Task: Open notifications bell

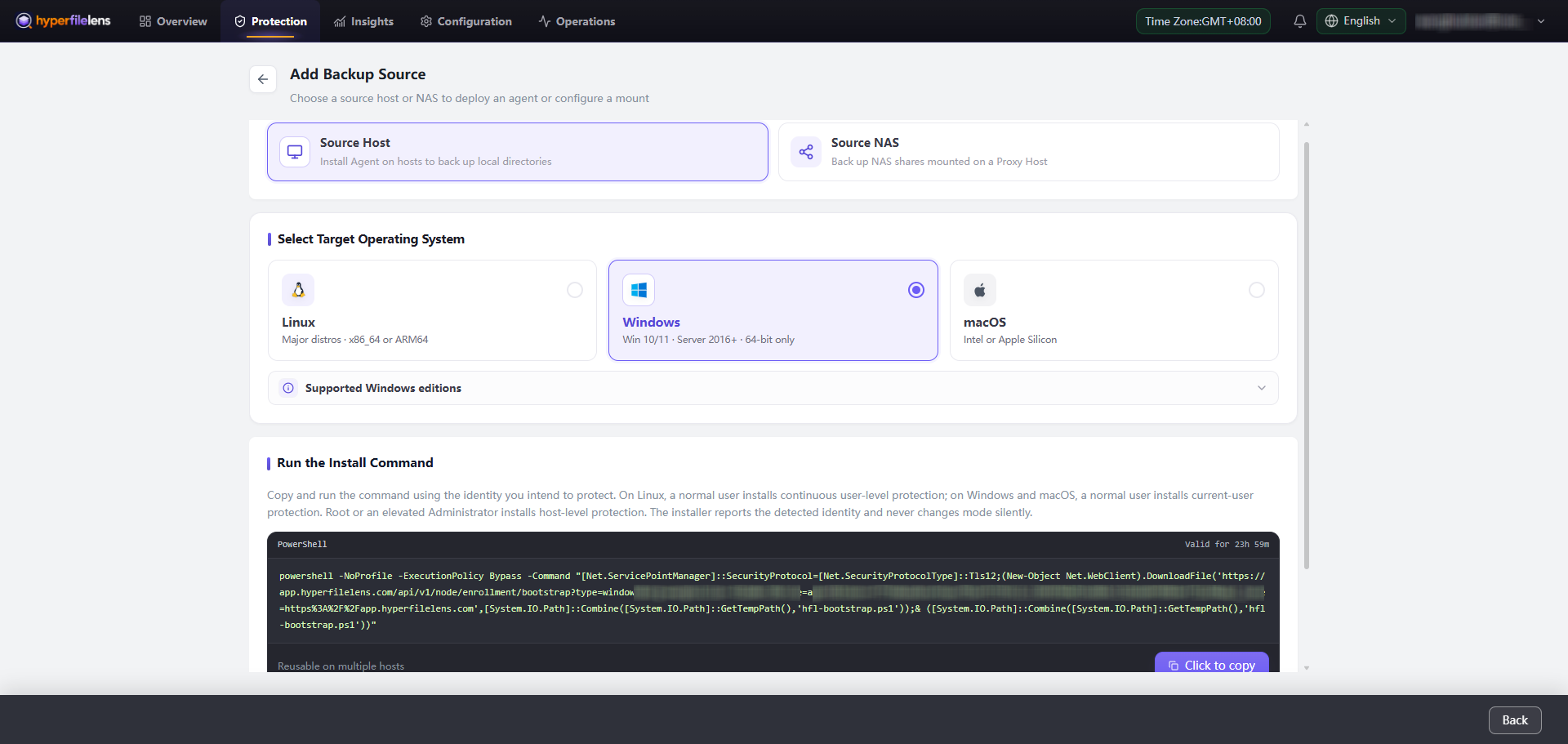Action: click(1299, 21)
